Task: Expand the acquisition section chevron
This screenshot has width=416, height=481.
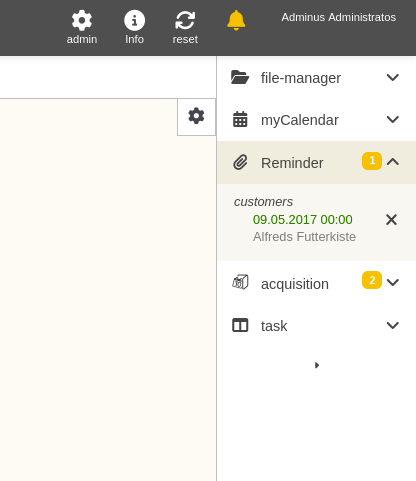Action: click(x=393, y=282)
